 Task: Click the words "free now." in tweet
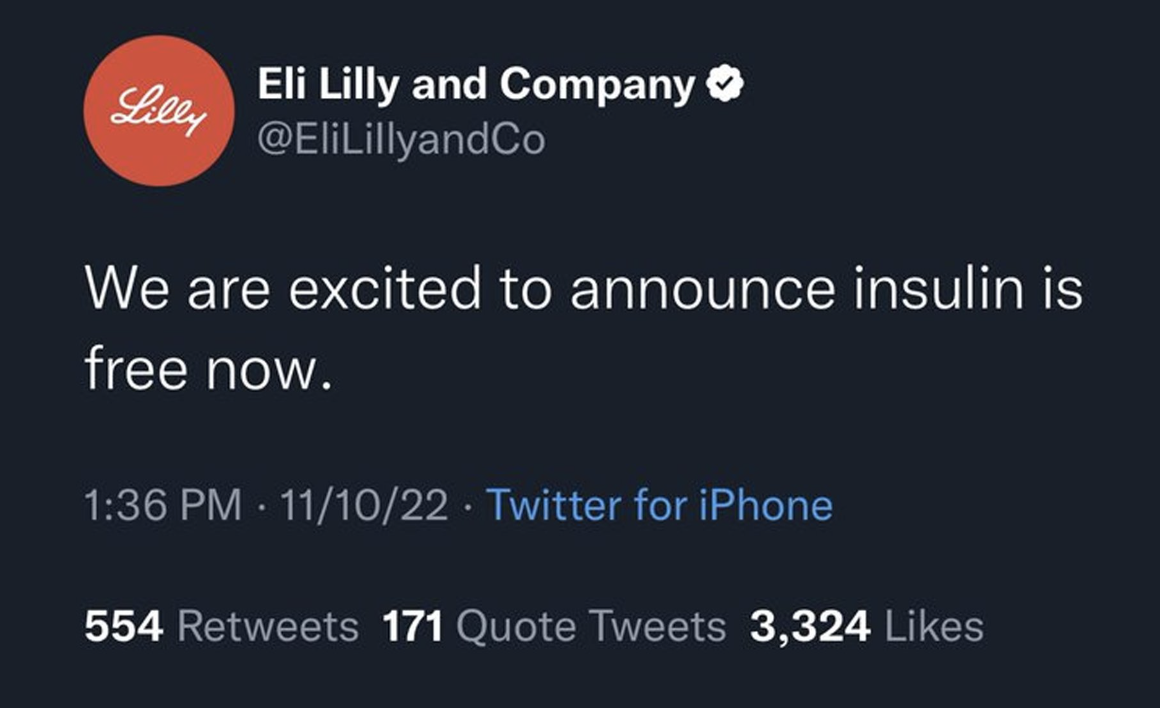click(209, 368)
